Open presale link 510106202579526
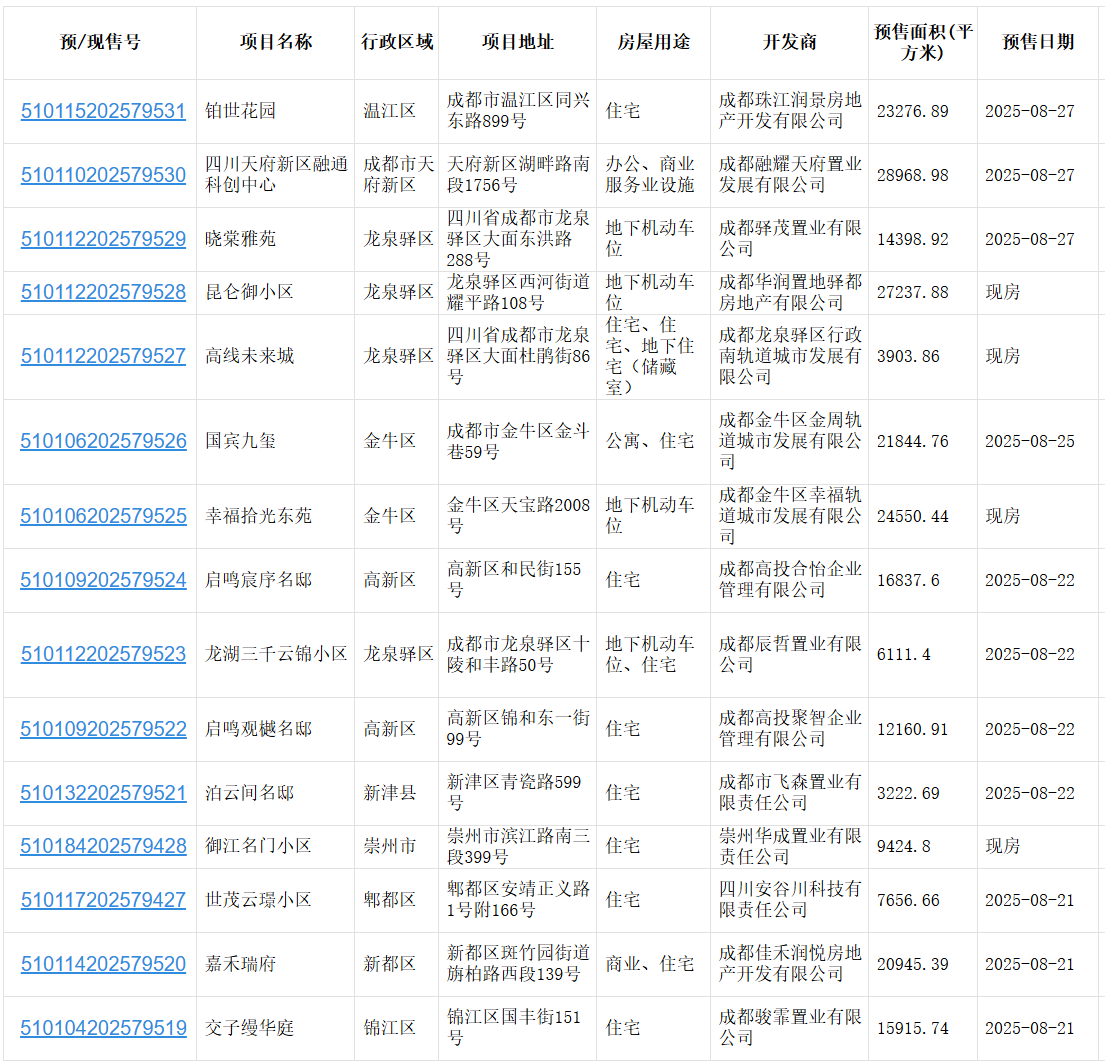 point(103,441)
